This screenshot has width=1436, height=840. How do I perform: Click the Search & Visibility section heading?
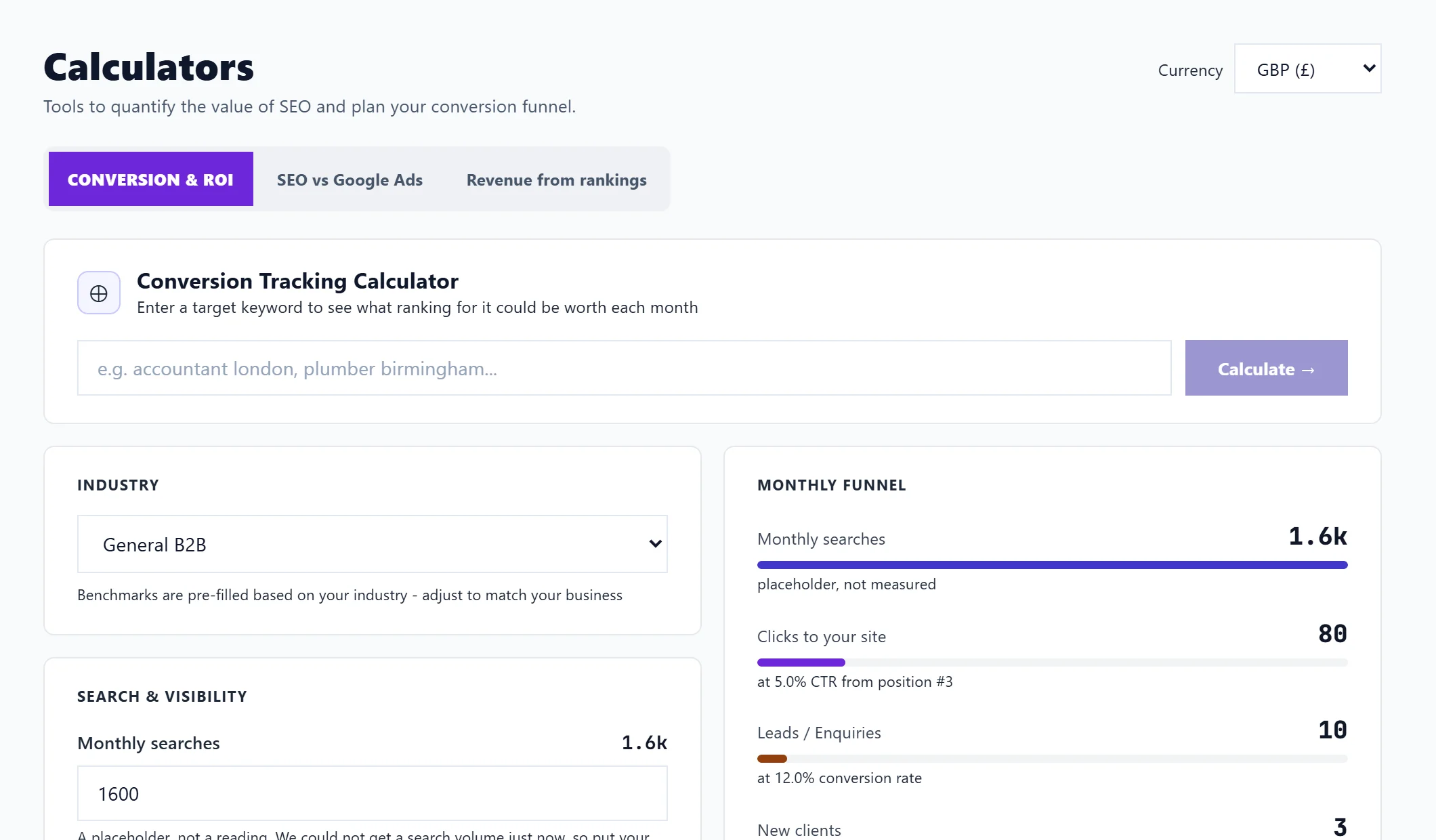click(x=162, y=696)
